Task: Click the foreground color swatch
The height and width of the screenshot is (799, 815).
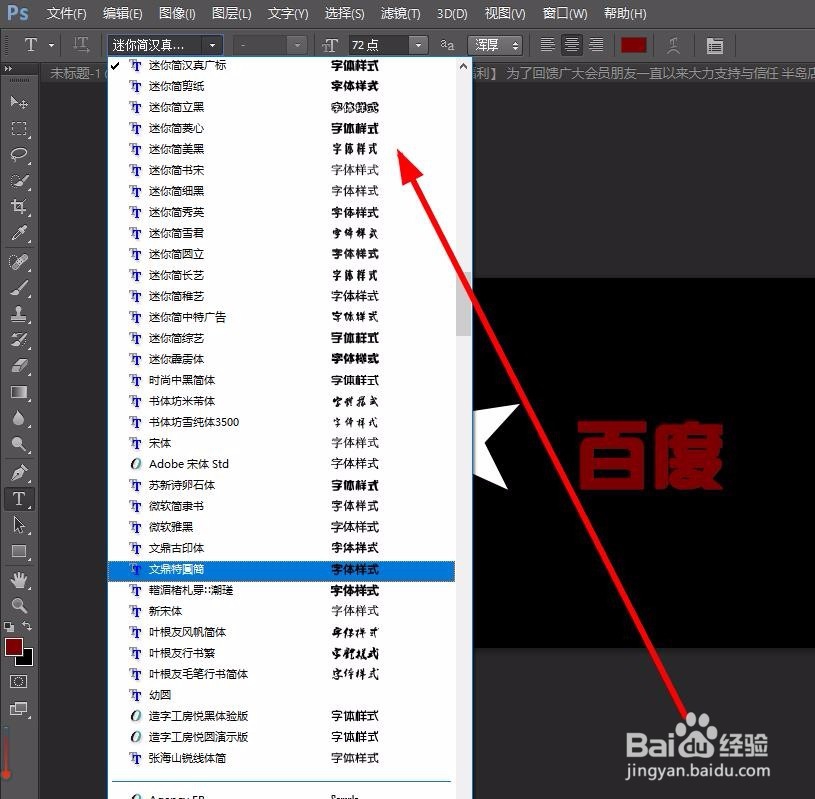Action: coord(14,647)
